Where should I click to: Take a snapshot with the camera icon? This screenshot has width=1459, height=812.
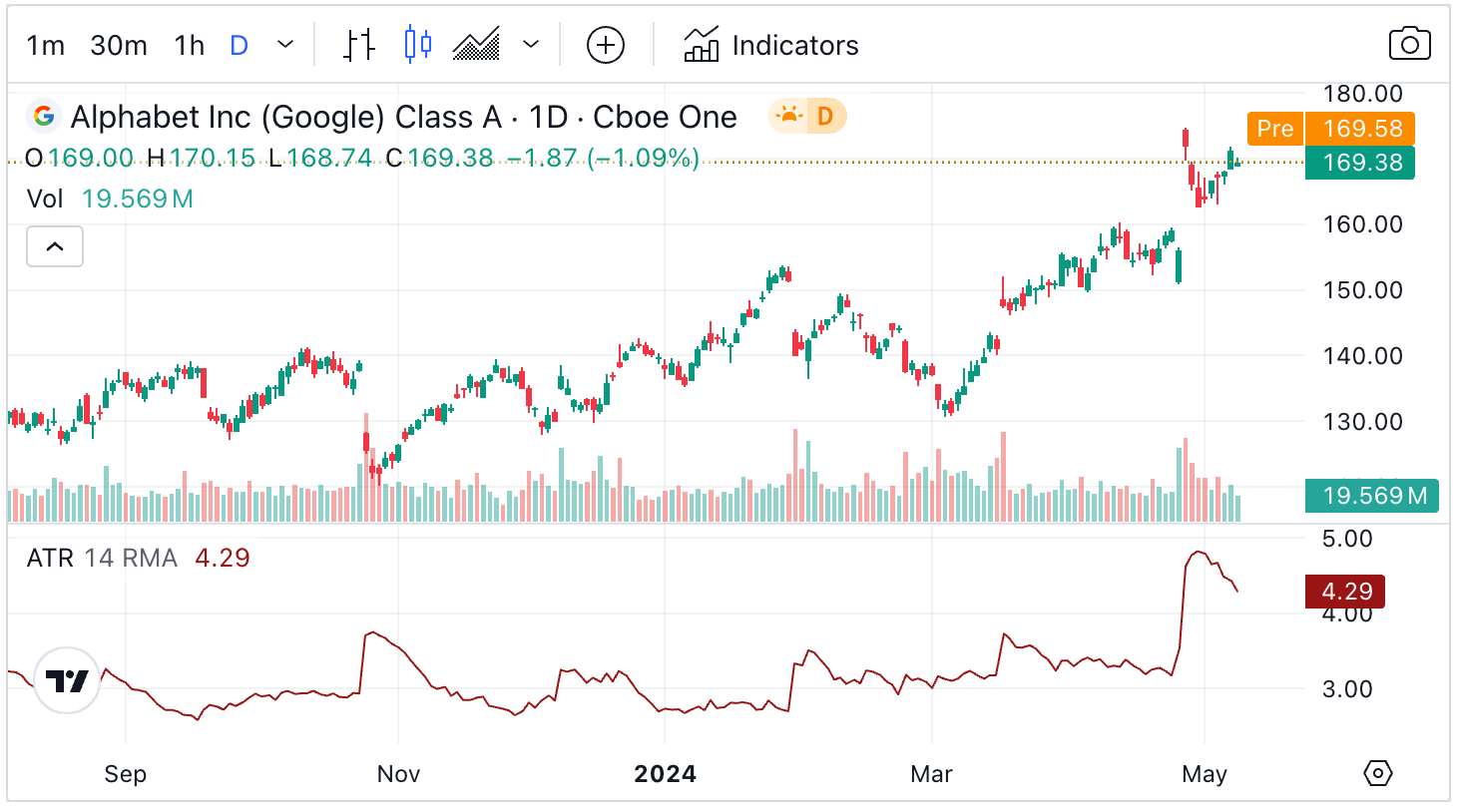[1409, 45]
